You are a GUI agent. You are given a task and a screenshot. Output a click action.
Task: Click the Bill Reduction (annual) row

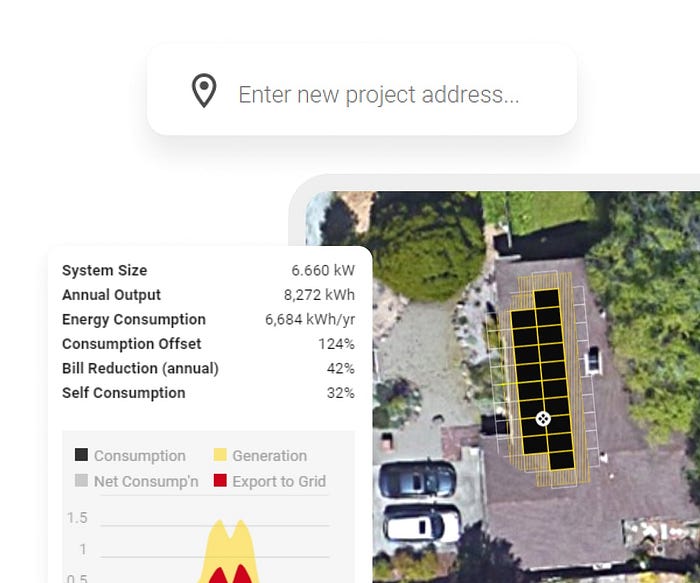208,369
